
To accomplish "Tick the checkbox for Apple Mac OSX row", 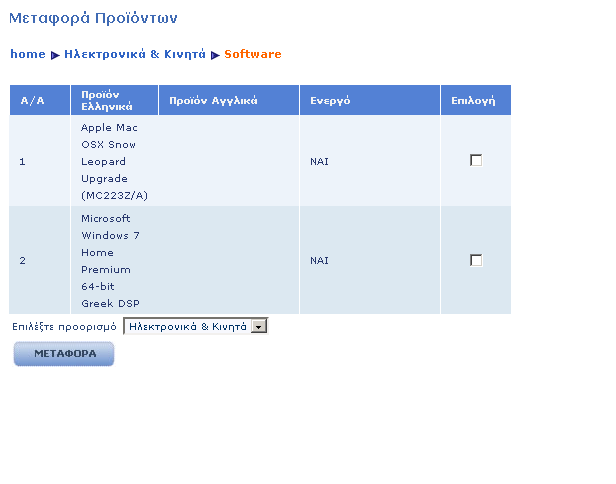I will click(476, 160).
